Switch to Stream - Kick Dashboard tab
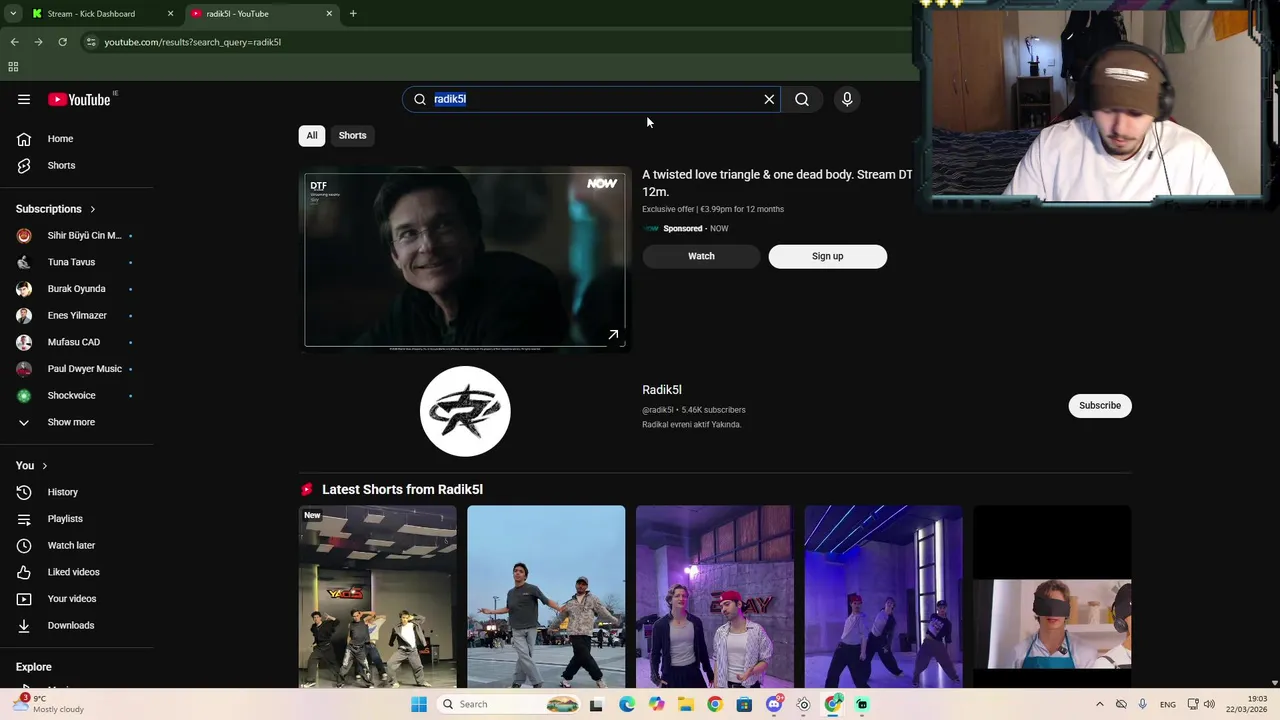Viewport: 1280px width, 720px height. tap(91, 14)
